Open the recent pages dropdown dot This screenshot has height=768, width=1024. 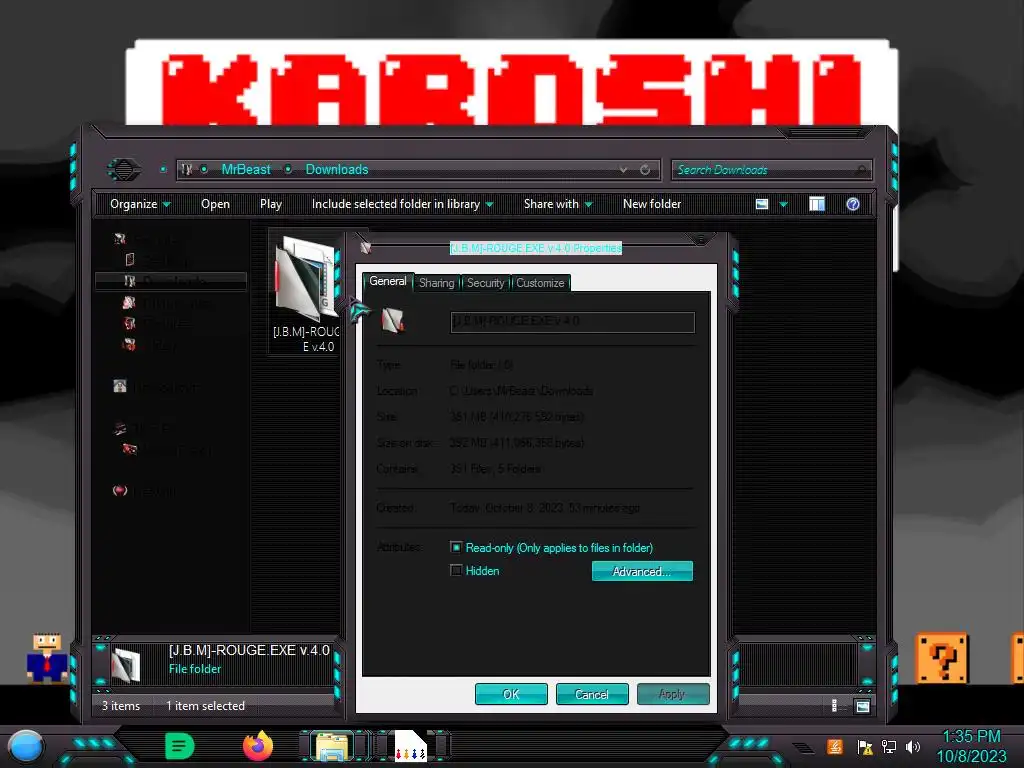tap(163, 170)
